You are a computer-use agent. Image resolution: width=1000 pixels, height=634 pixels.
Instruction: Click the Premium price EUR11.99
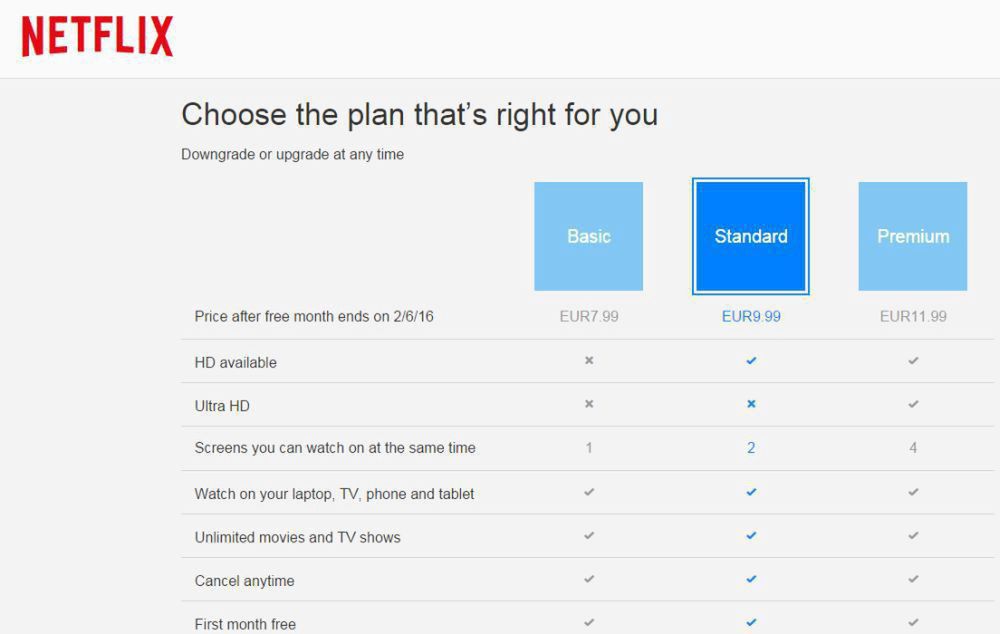tap(913, 316)
